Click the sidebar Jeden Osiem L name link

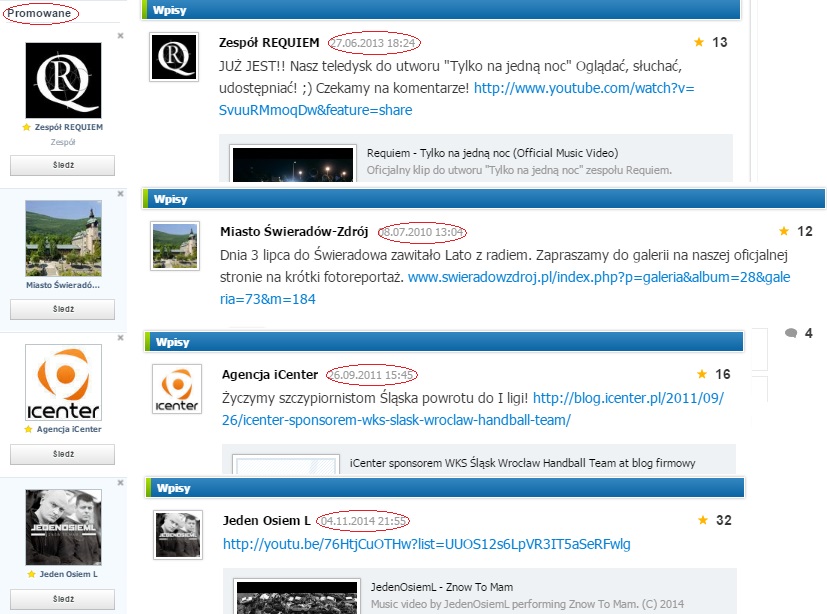(69, 574)
